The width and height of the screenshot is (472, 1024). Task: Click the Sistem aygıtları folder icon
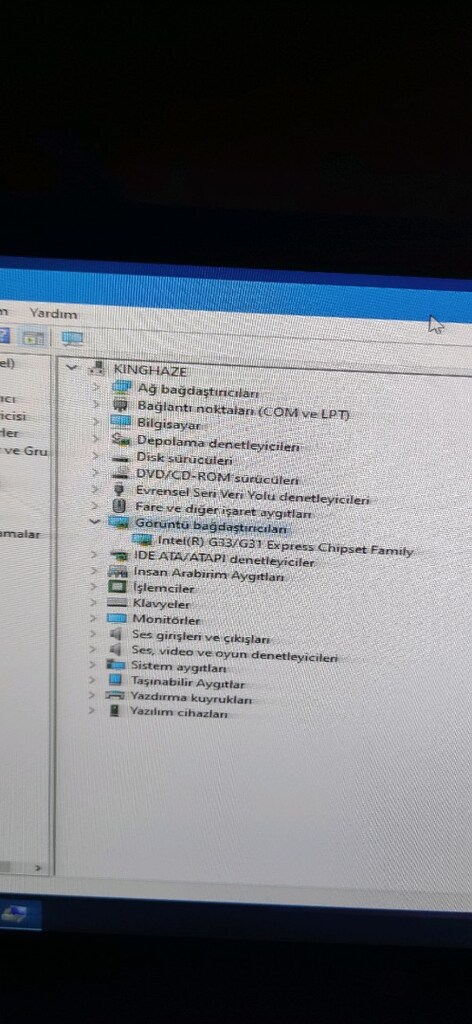116,665
